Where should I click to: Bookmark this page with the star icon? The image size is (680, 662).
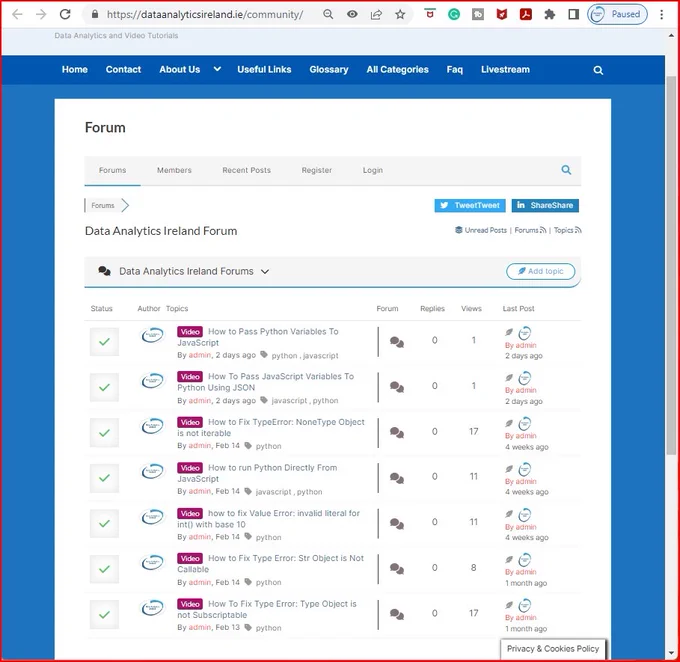coord(400,14)
